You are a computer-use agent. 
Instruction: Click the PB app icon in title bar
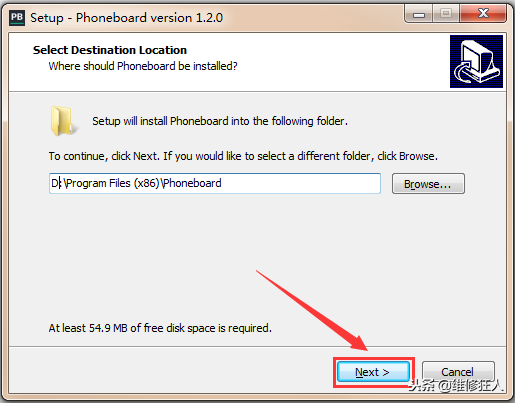tap(17, 17)
